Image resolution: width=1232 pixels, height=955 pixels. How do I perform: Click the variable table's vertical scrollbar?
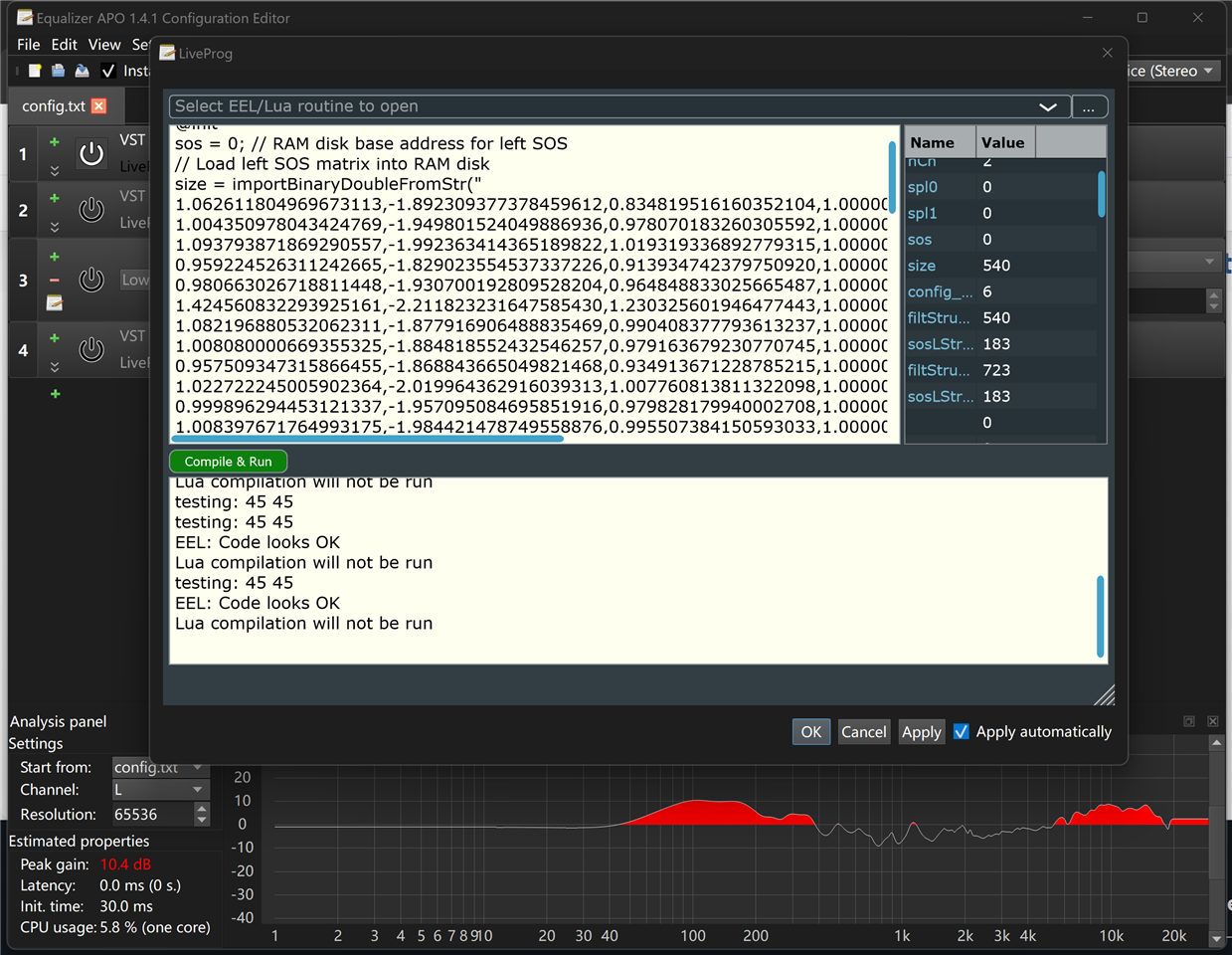coord(1102,194)
